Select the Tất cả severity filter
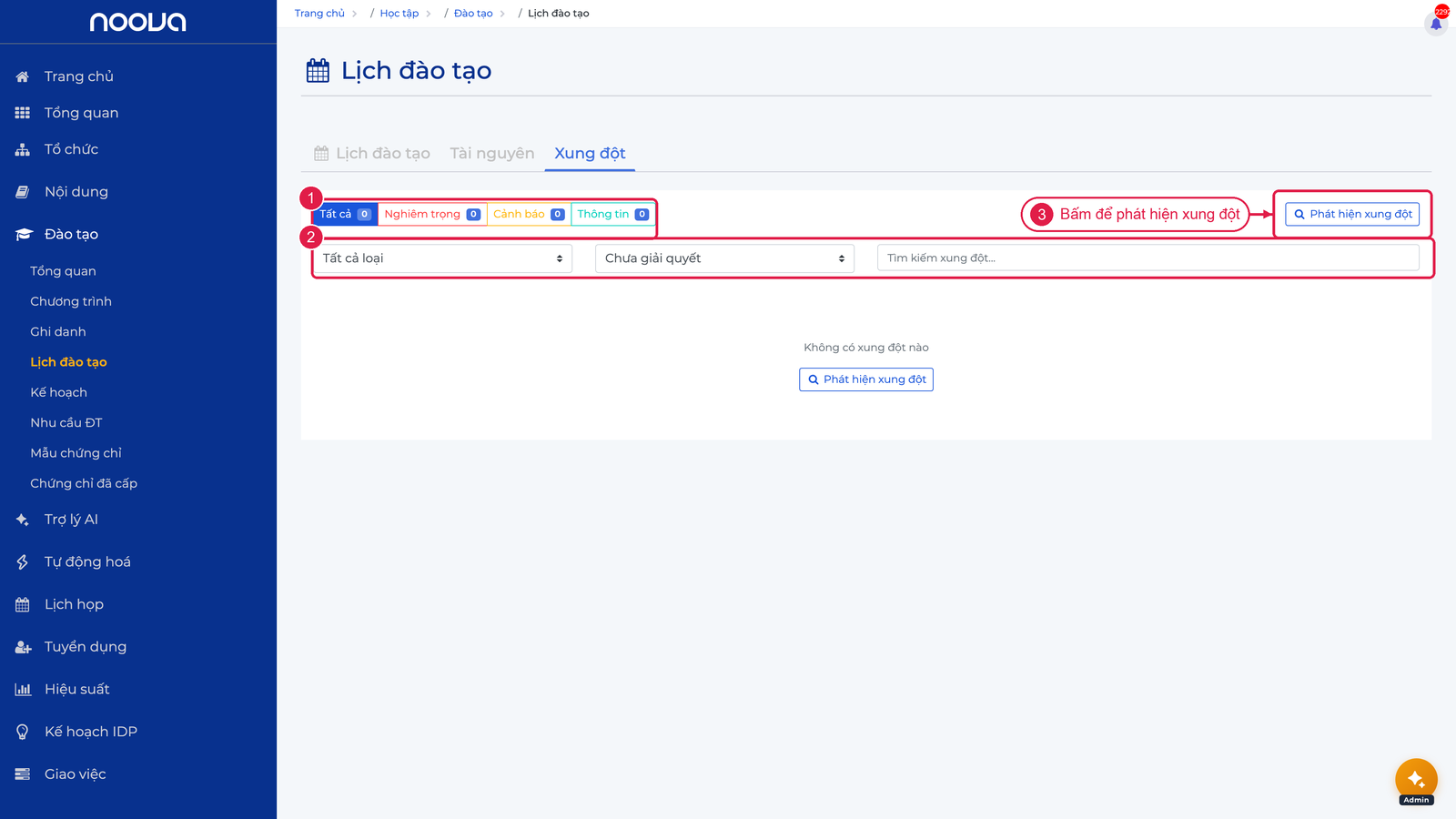This screenshot has height=819, width=1456. pyautogui.click(x=345, y=214)
